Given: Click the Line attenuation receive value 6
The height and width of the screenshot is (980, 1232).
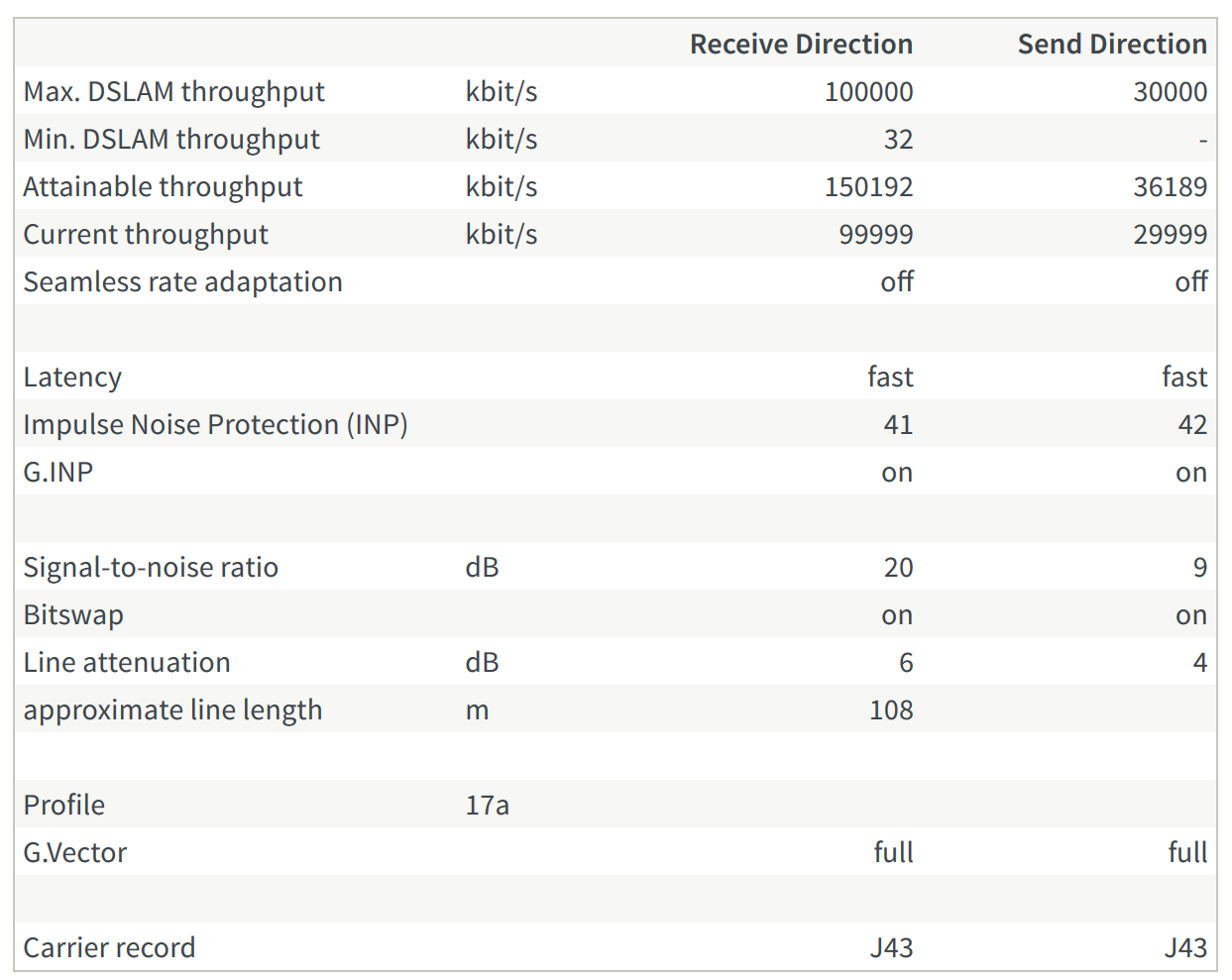Looking at the screenshot, I should pos(906,662).
